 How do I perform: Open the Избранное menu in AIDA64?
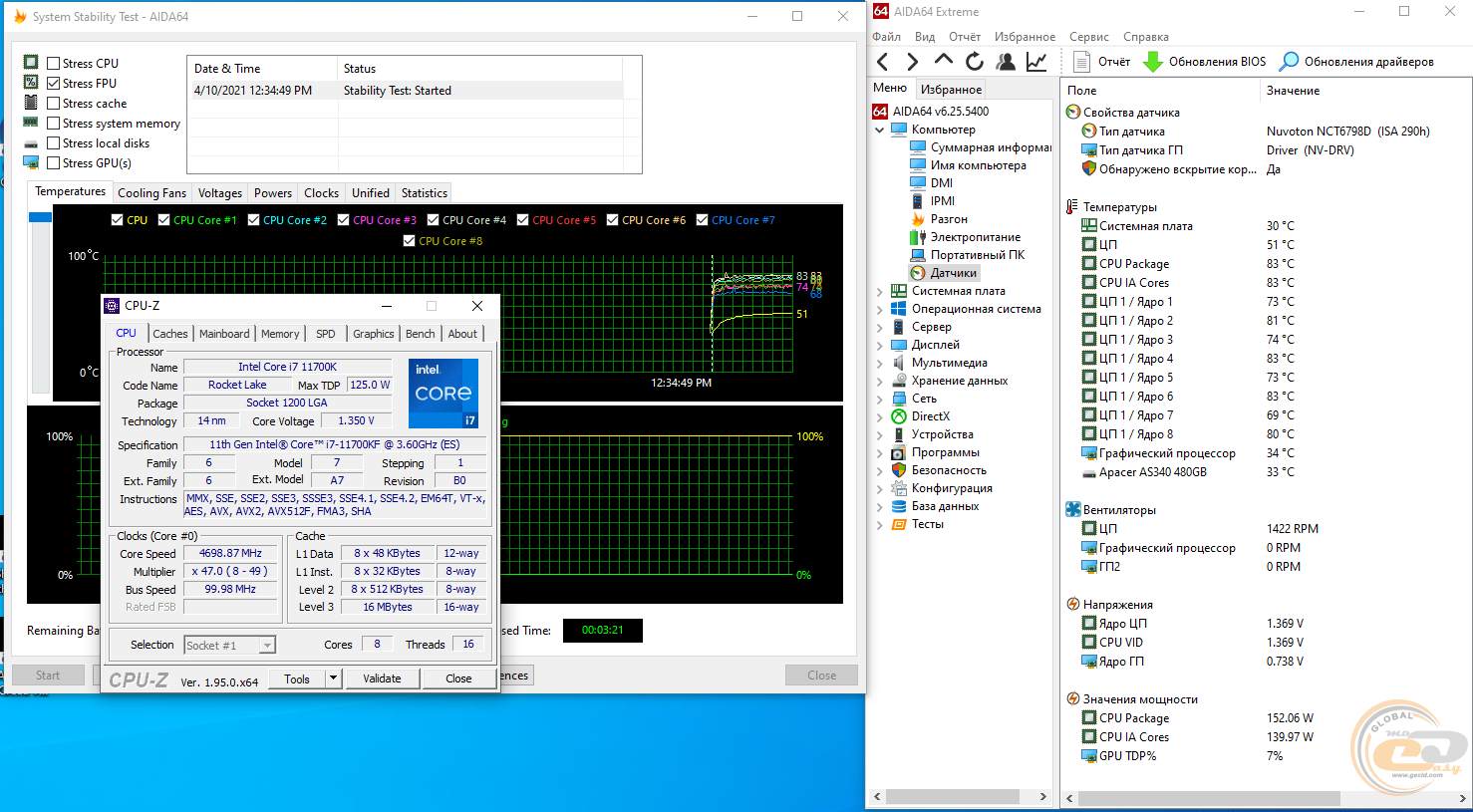pos(1025,37)
